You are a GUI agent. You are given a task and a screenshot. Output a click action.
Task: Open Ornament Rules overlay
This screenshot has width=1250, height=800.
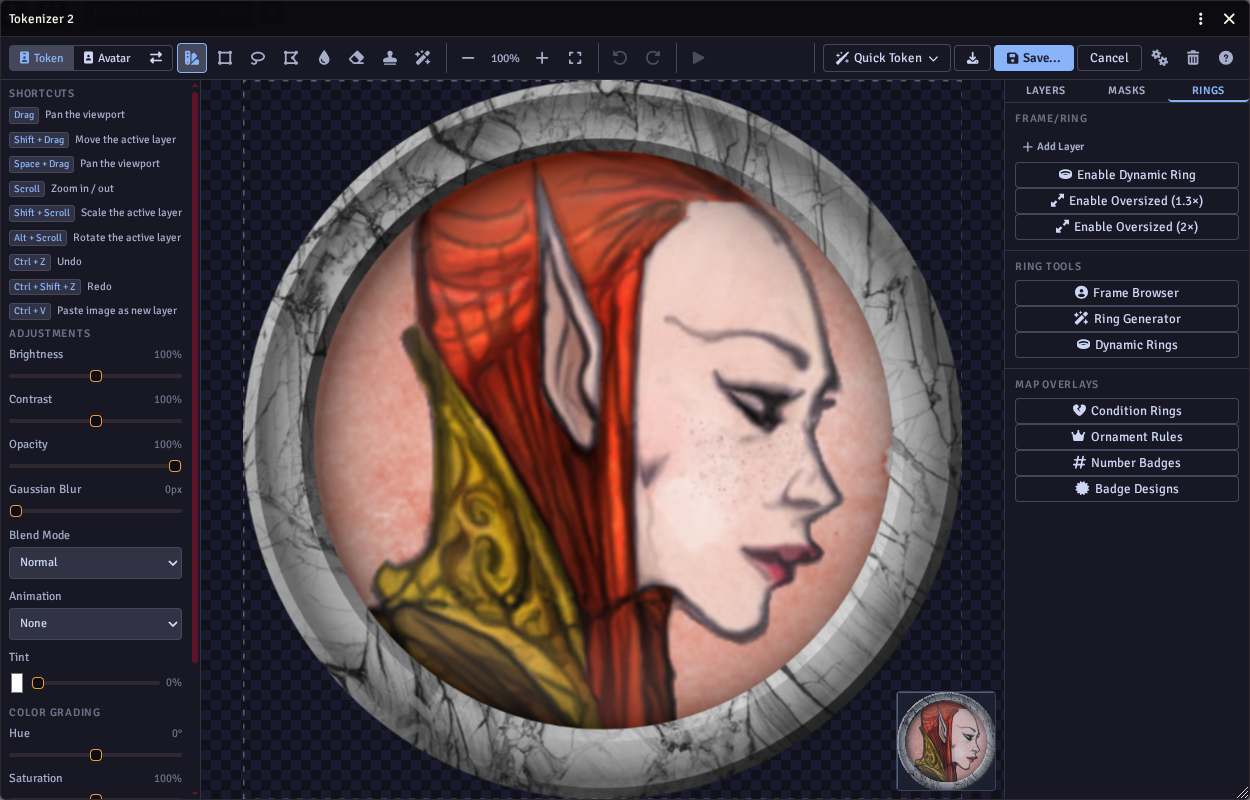(1127, 437)
